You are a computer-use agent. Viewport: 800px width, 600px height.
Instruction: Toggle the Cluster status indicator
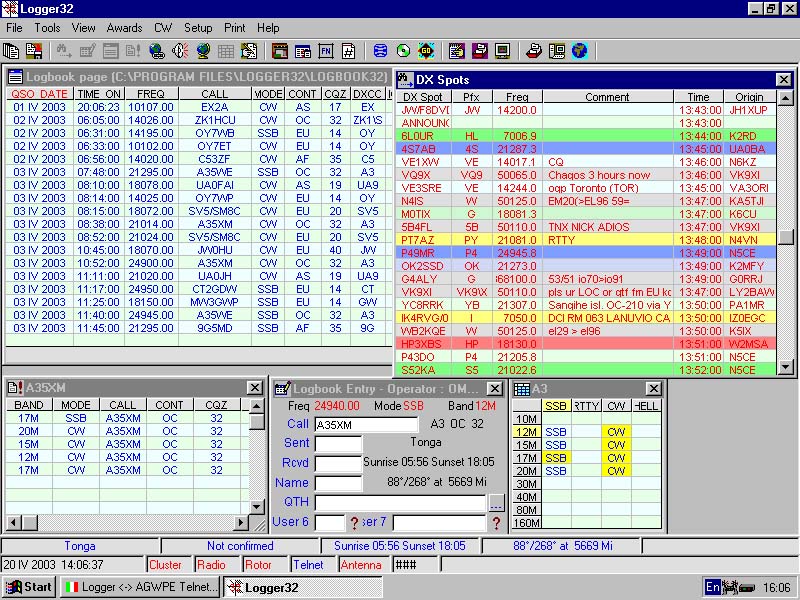165,565
